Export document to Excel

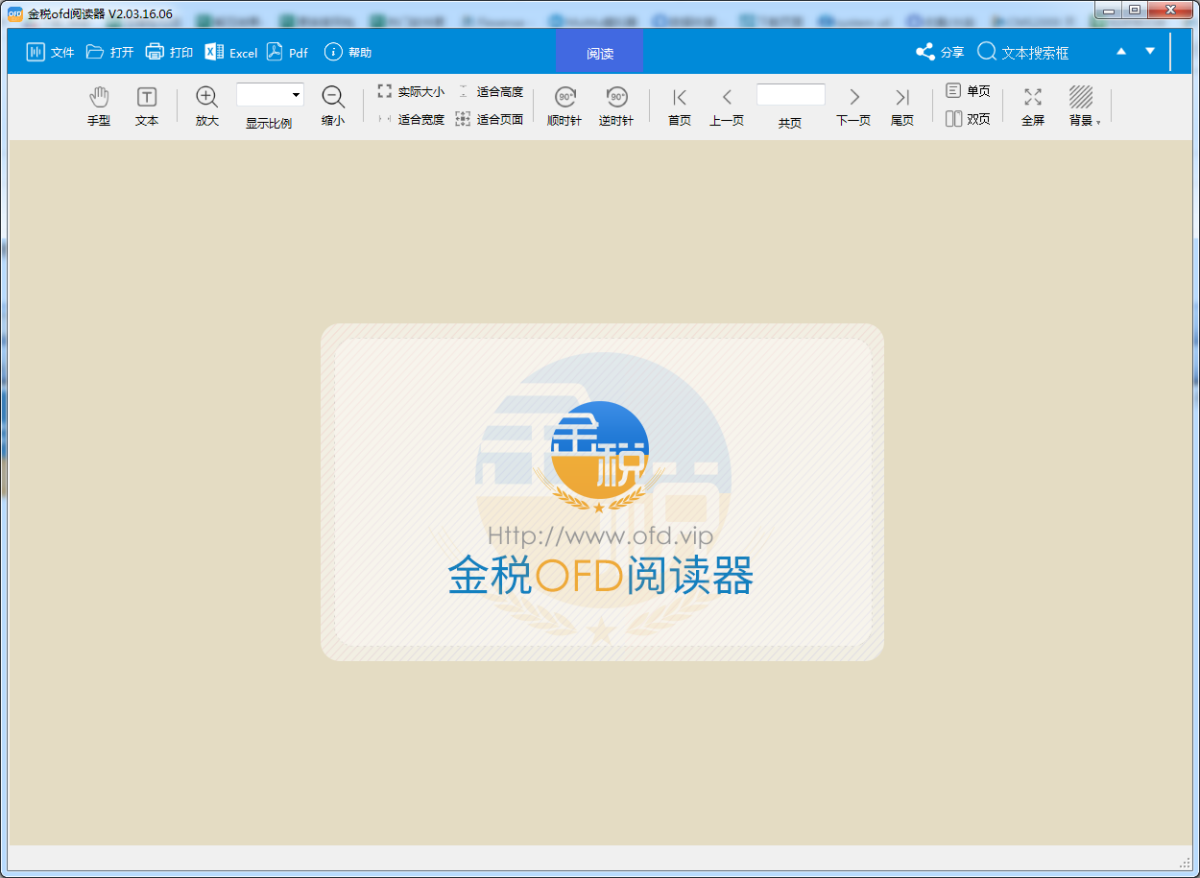coord(231,51)
